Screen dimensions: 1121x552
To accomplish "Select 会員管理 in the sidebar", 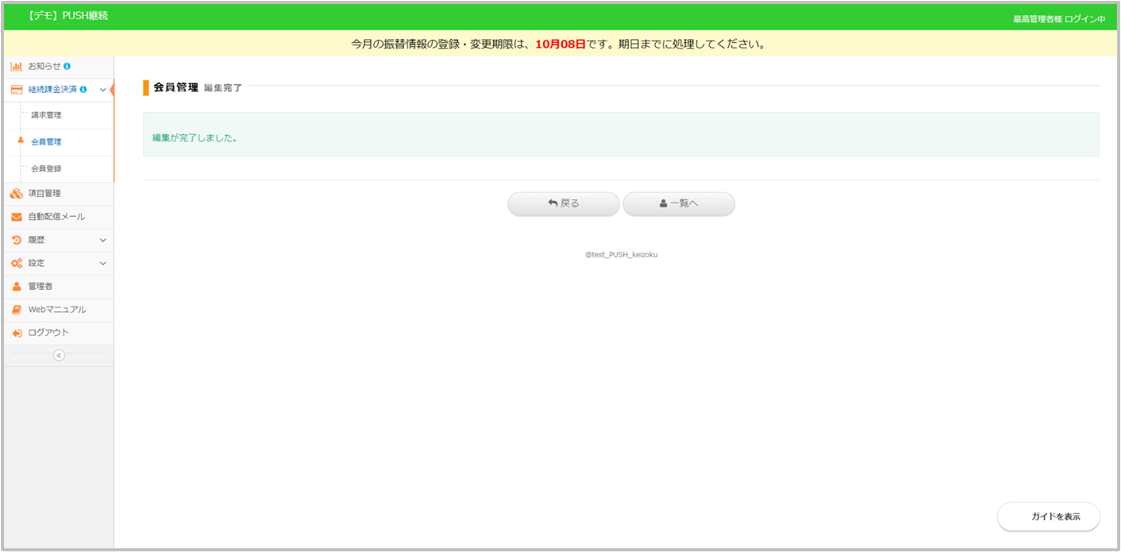I will [46, 142].
